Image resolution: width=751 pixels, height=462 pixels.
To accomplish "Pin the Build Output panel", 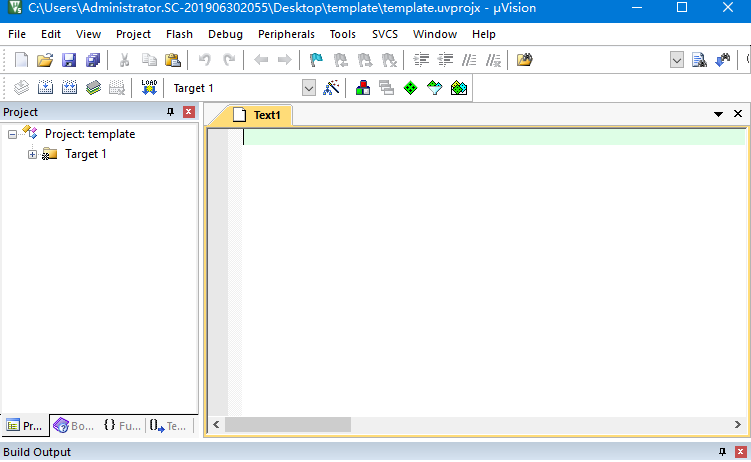I will pyautogui.click(x=722, y=451).
